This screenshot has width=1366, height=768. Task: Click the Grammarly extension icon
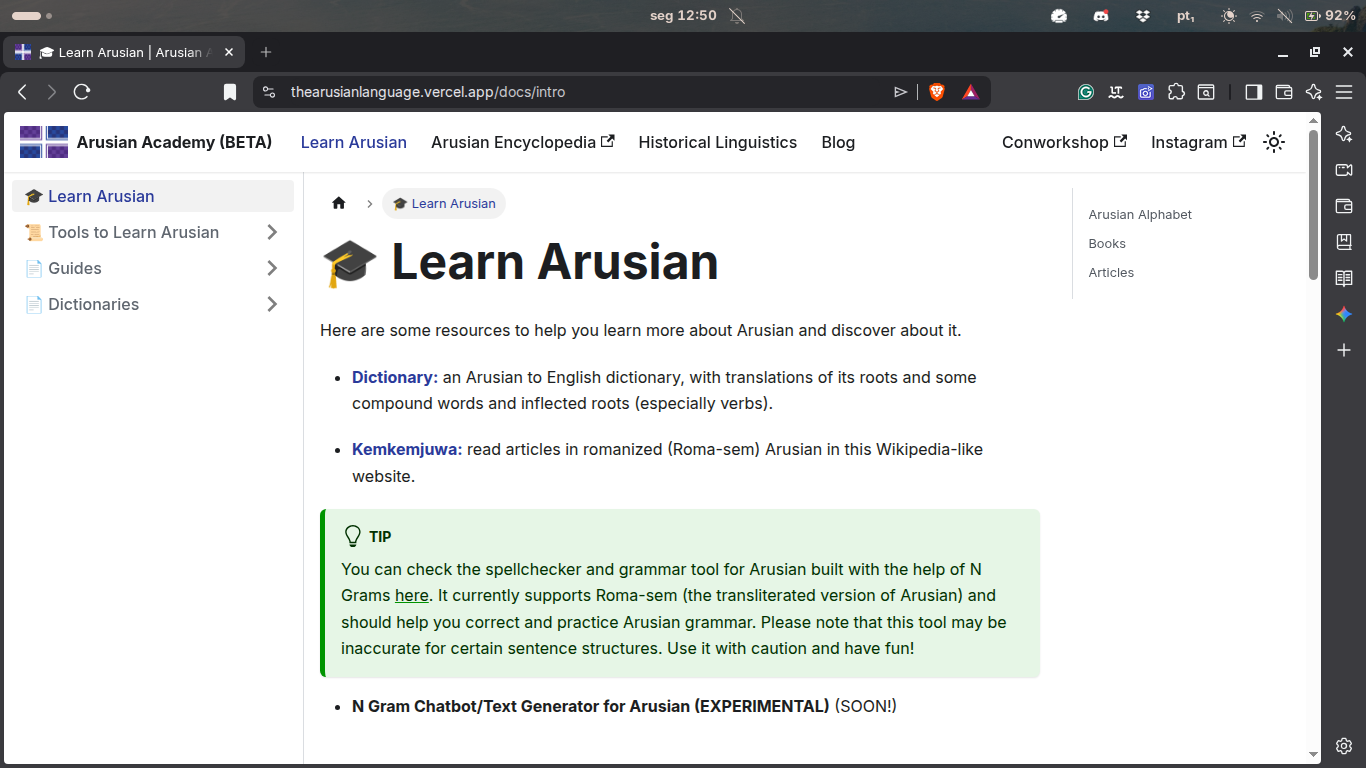pyautogui.click(x=1086, y=92)
